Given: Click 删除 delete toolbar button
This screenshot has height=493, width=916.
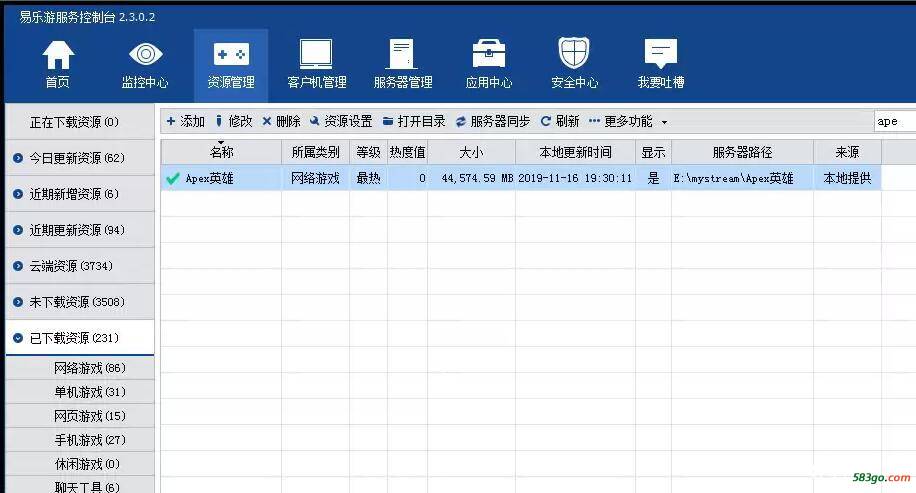Looking at the screenshot, I should click(282, 121).
